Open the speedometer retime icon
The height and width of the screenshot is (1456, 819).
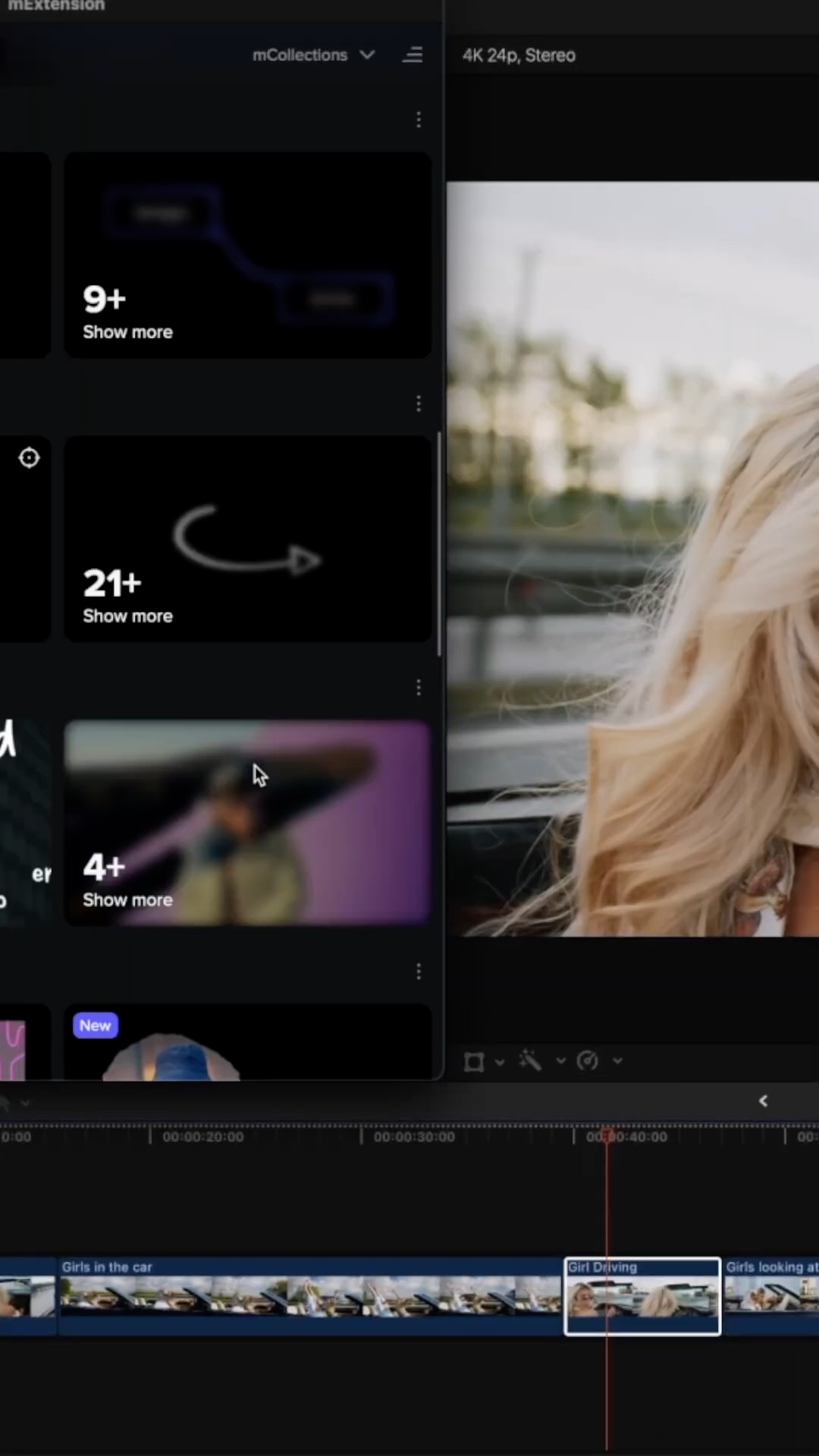pyautogui.click(x=588, y=1061)
